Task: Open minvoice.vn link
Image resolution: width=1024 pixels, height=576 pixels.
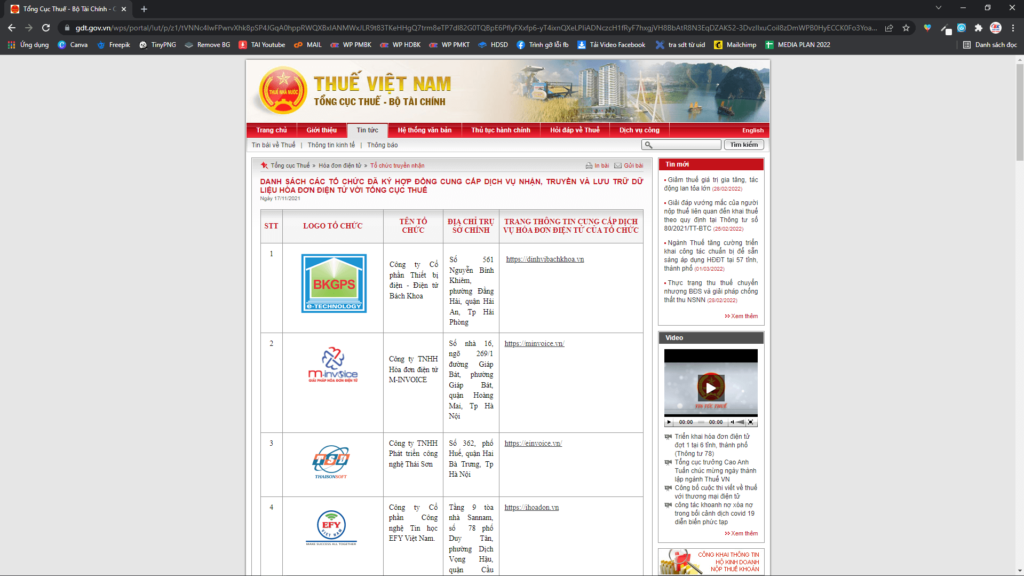Action: pyautogui.click(x=534, y=344)
